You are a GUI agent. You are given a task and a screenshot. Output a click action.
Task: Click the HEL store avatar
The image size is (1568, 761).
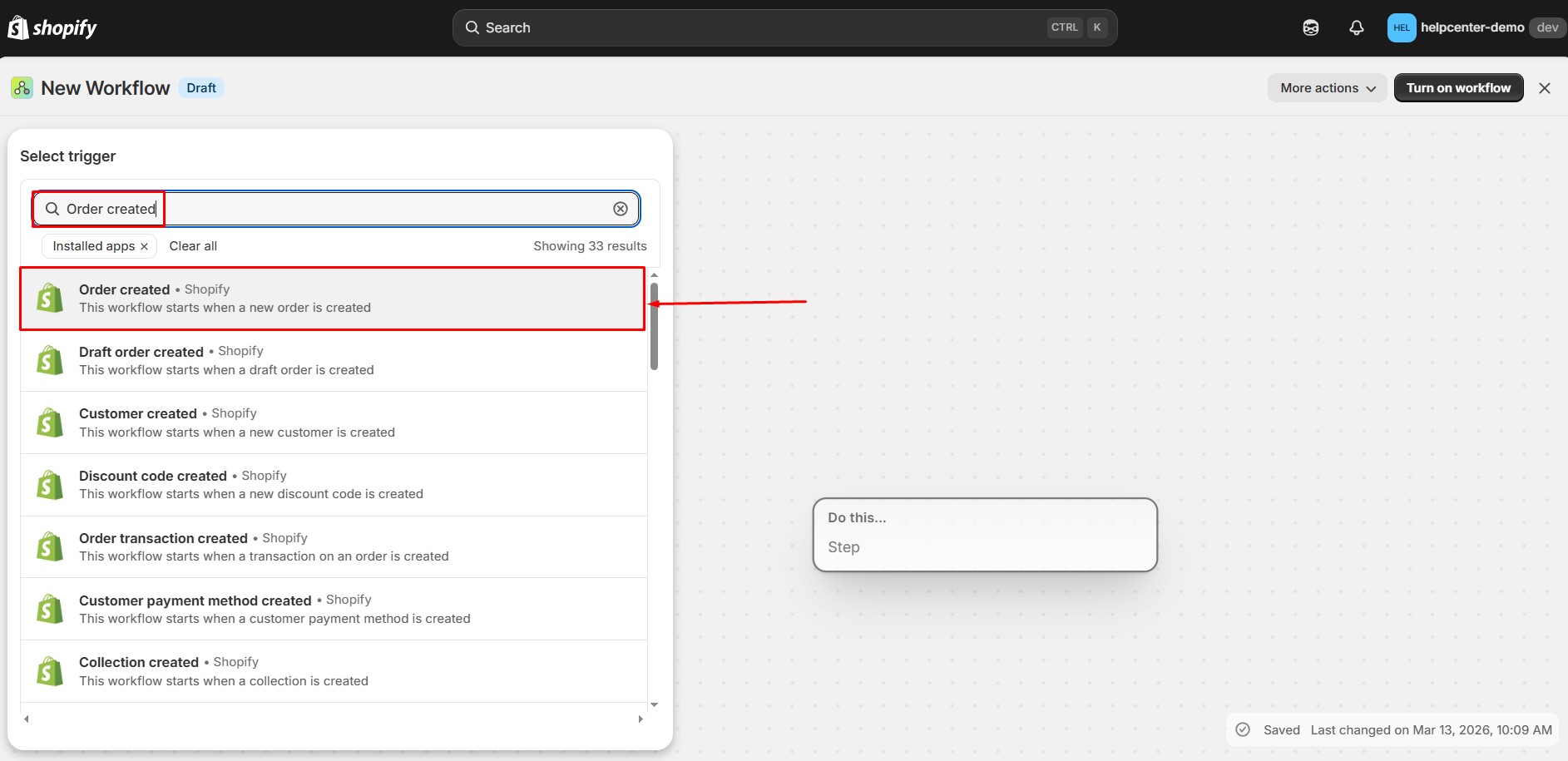pyautogui.click(x=1402, y=27)
